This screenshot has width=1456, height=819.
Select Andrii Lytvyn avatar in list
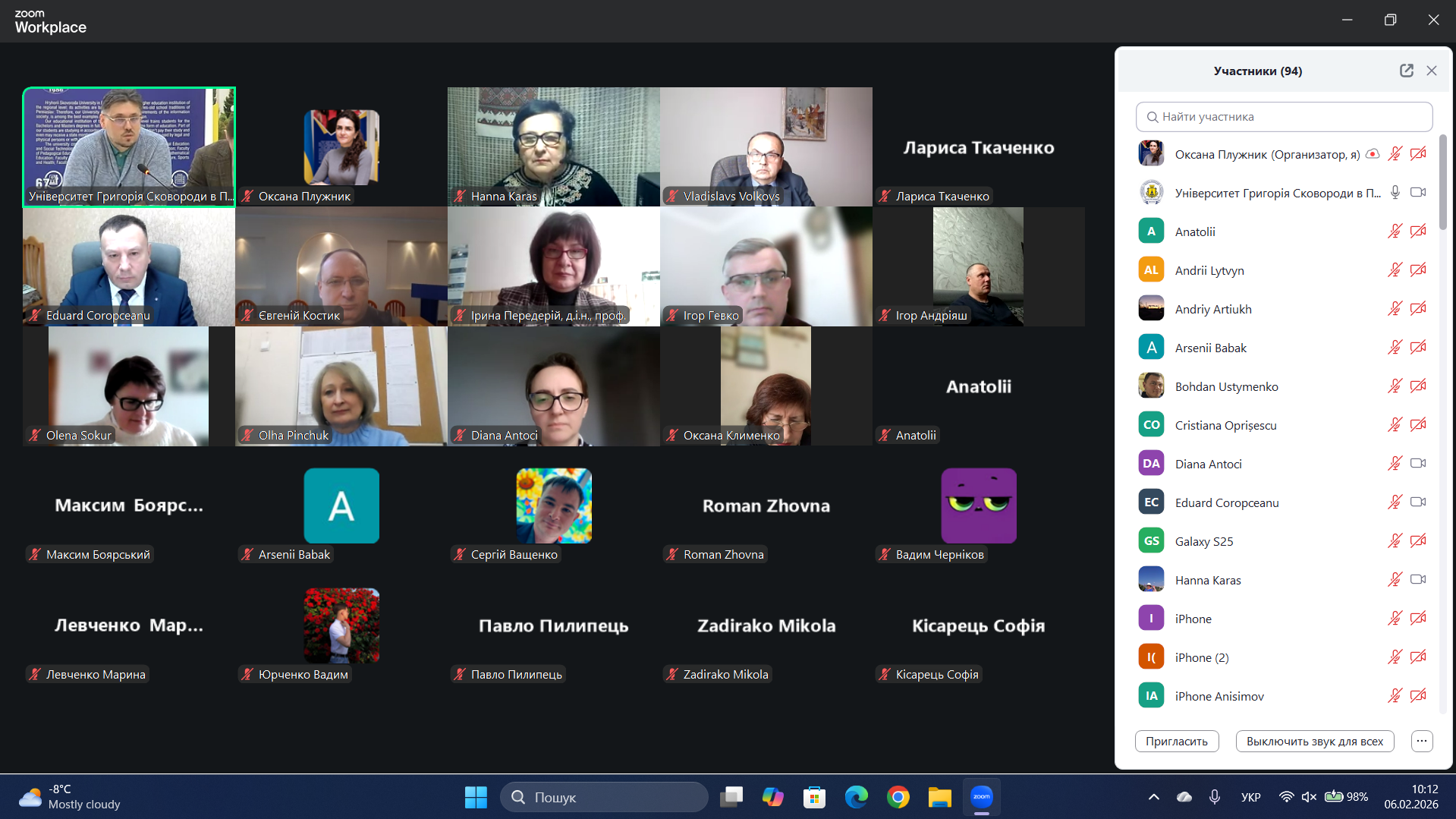click(x=1151, y=270)
